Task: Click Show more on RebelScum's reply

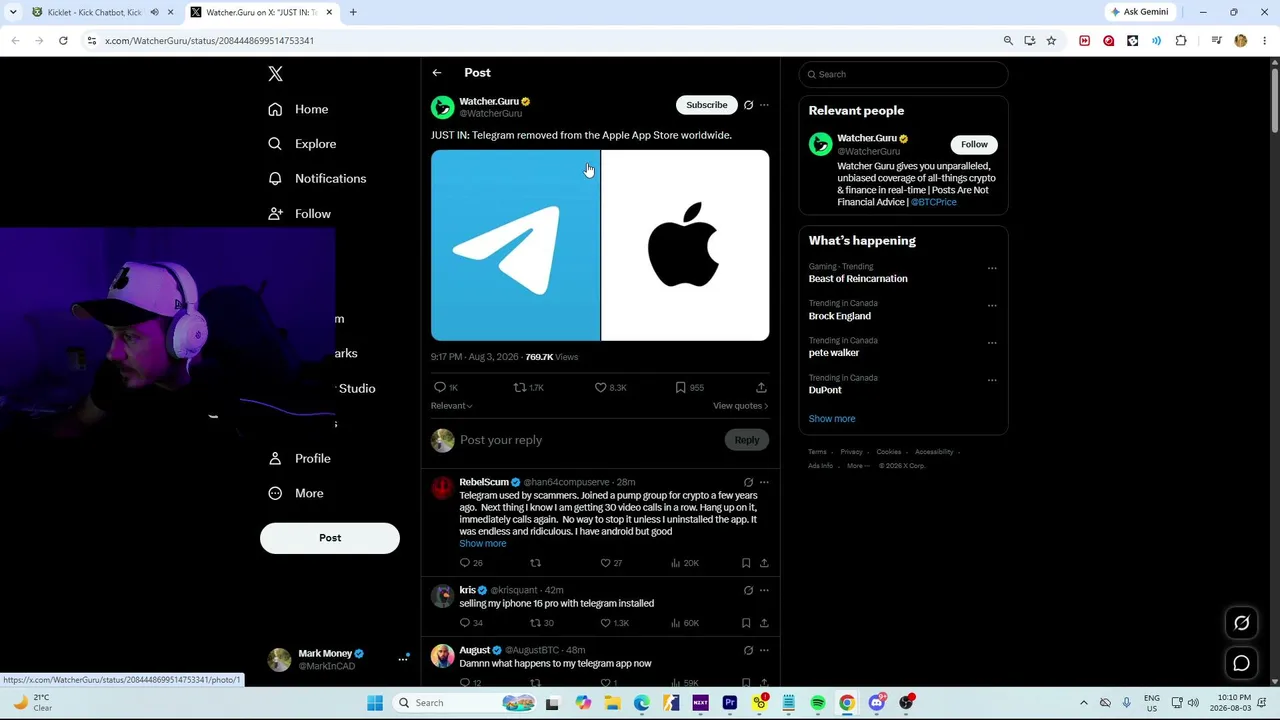Action: click(x=483, y=544)
